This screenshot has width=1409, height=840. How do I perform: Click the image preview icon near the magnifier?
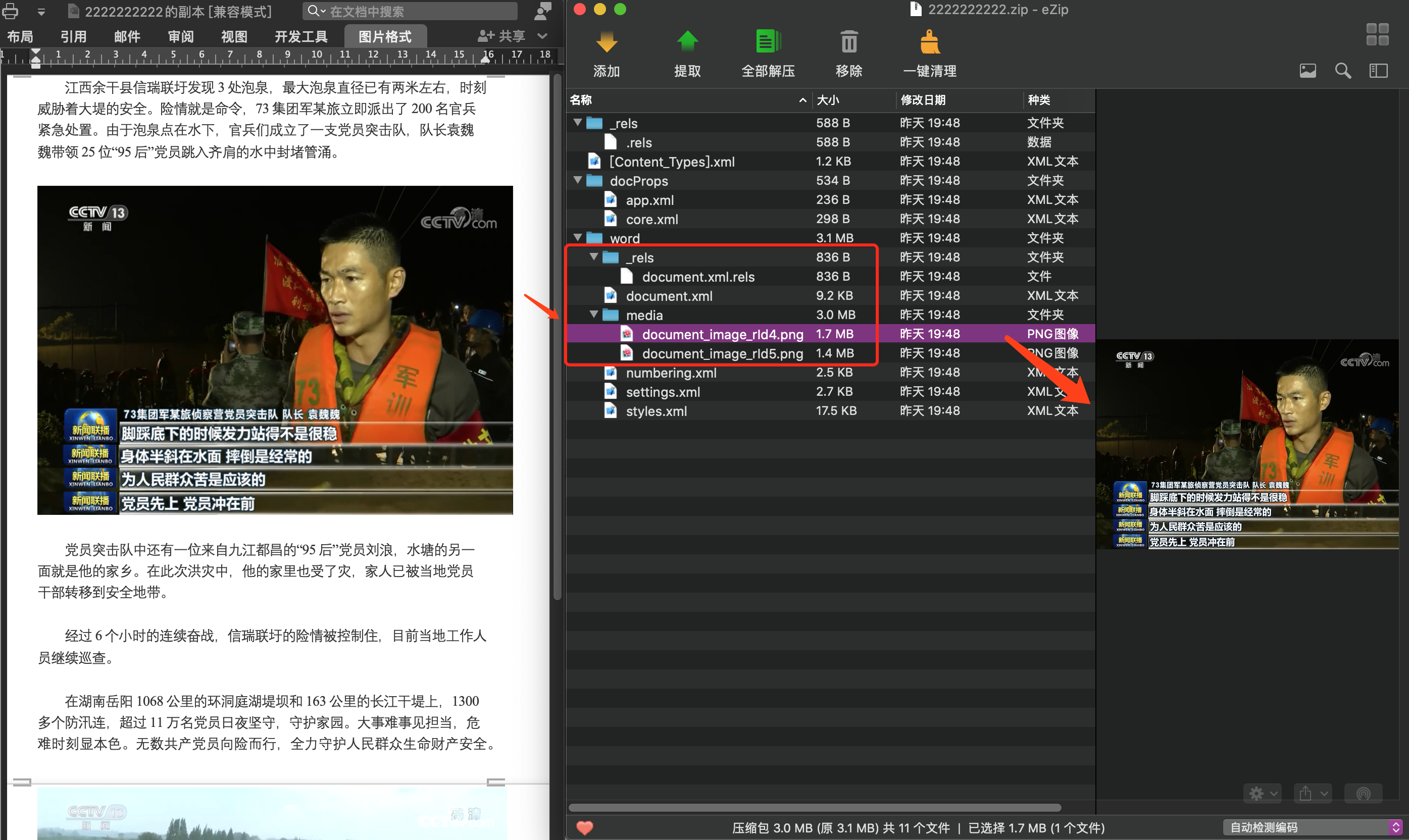tap(1306, 70)
